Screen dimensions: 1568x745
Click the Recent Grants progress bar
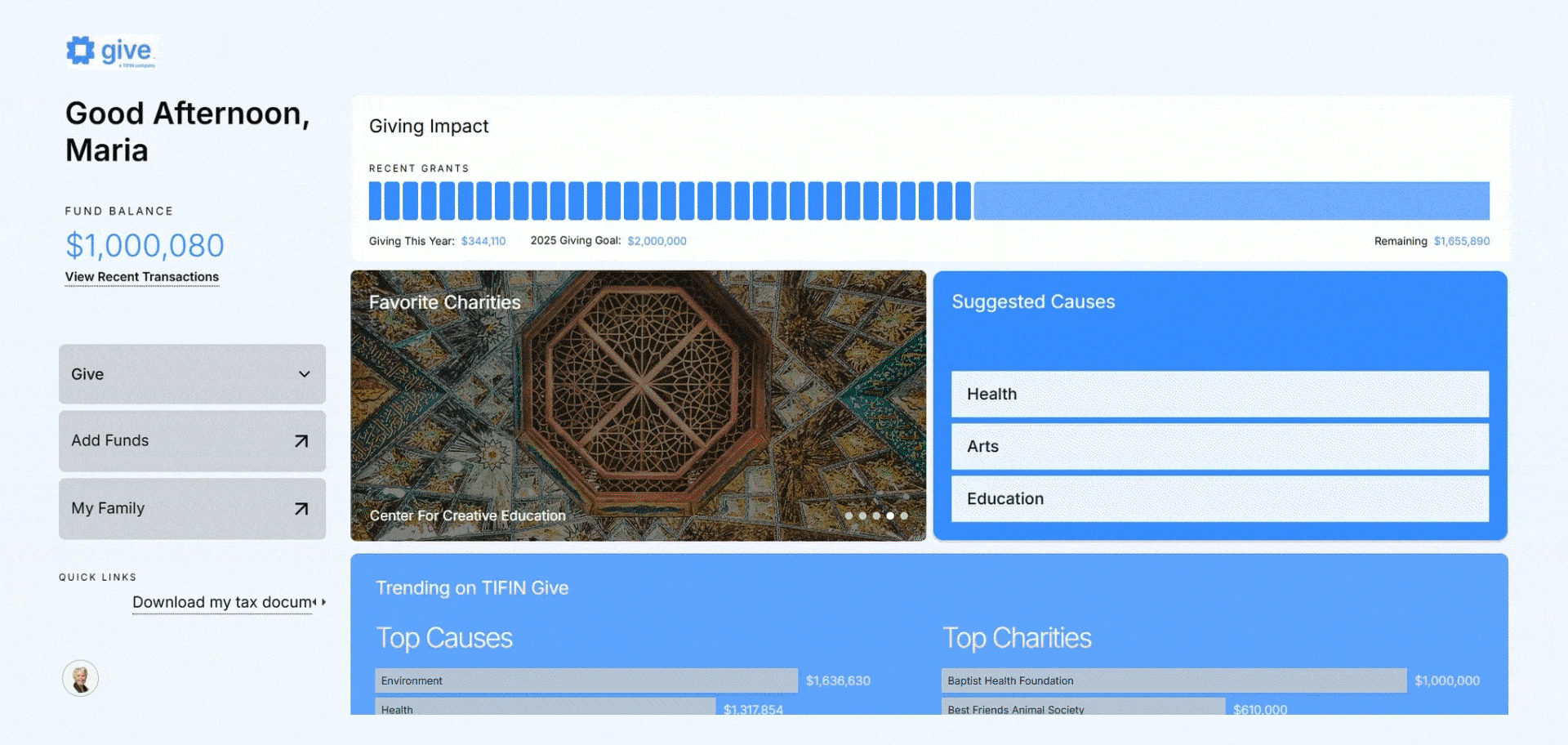coord(929,201)
